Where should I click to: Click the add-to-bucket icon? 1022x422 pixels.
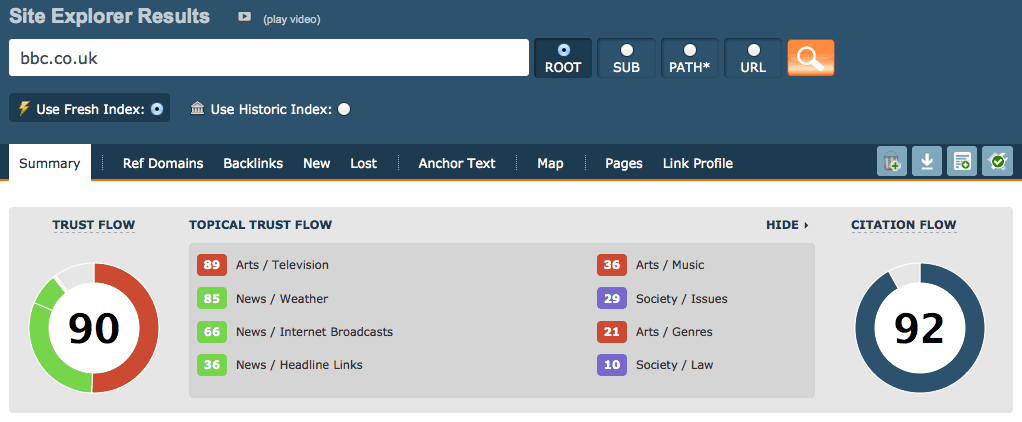[891, 161]
